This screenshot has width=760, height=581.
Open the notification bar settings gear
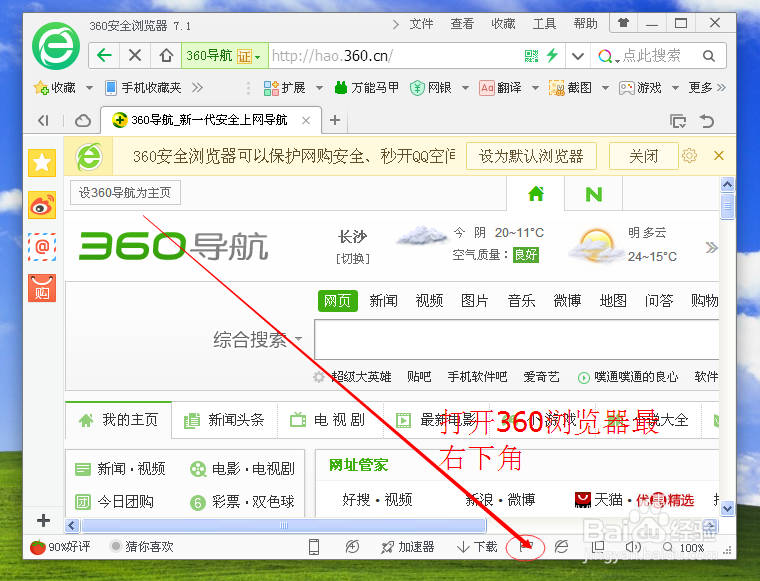pyautogui.click(x=689, y=156)
